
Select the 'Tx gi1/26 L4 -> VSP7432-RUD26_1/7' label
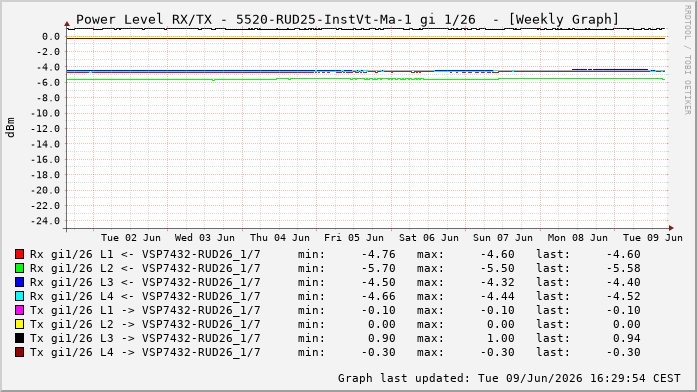(x=145, y=352)
